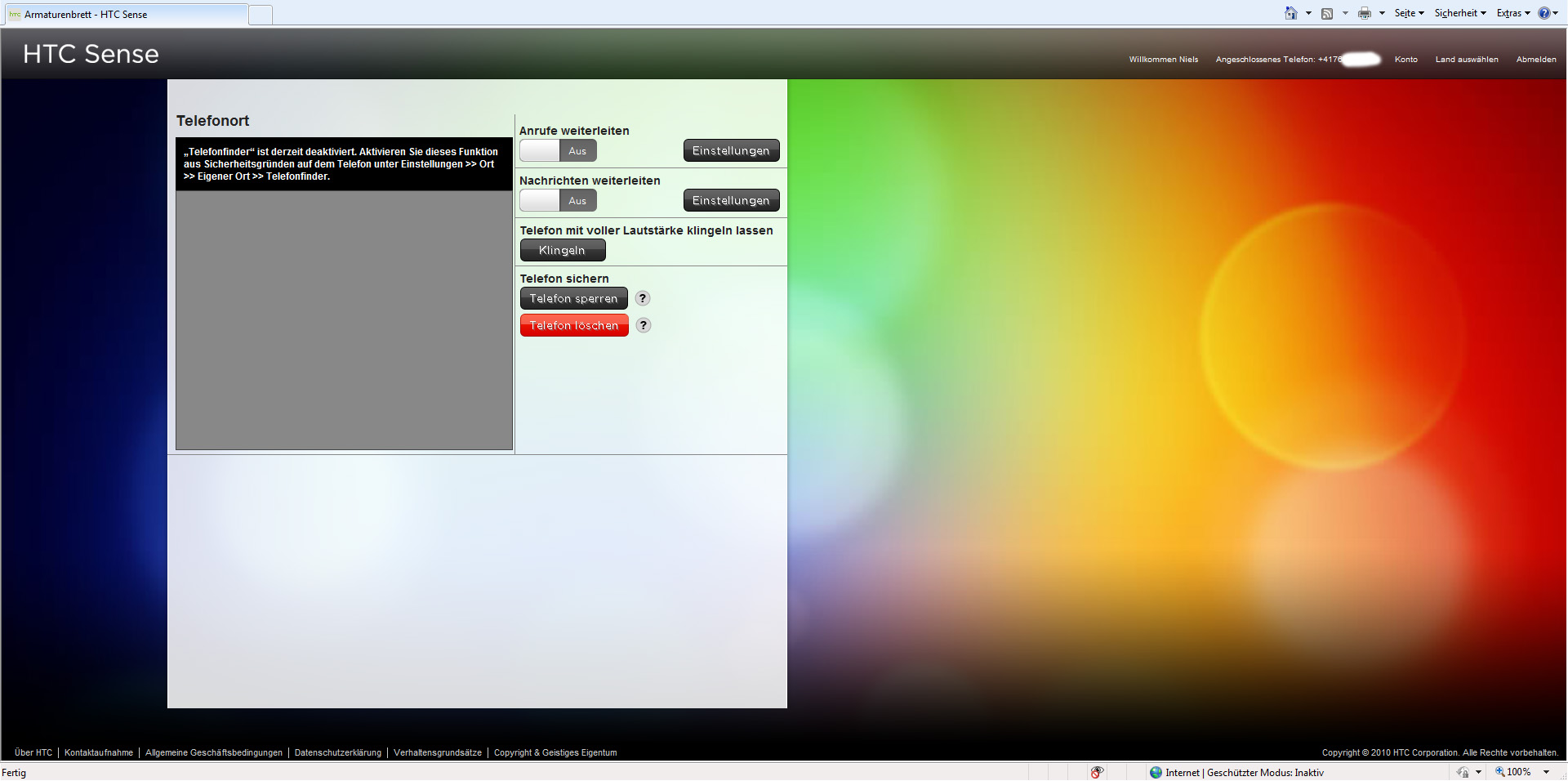Image resolution: width=1568 pixels, height=781 pixels.
Task: Open Allgemeine Geschäftsbedingungen footer link
Action: point(214,752)
